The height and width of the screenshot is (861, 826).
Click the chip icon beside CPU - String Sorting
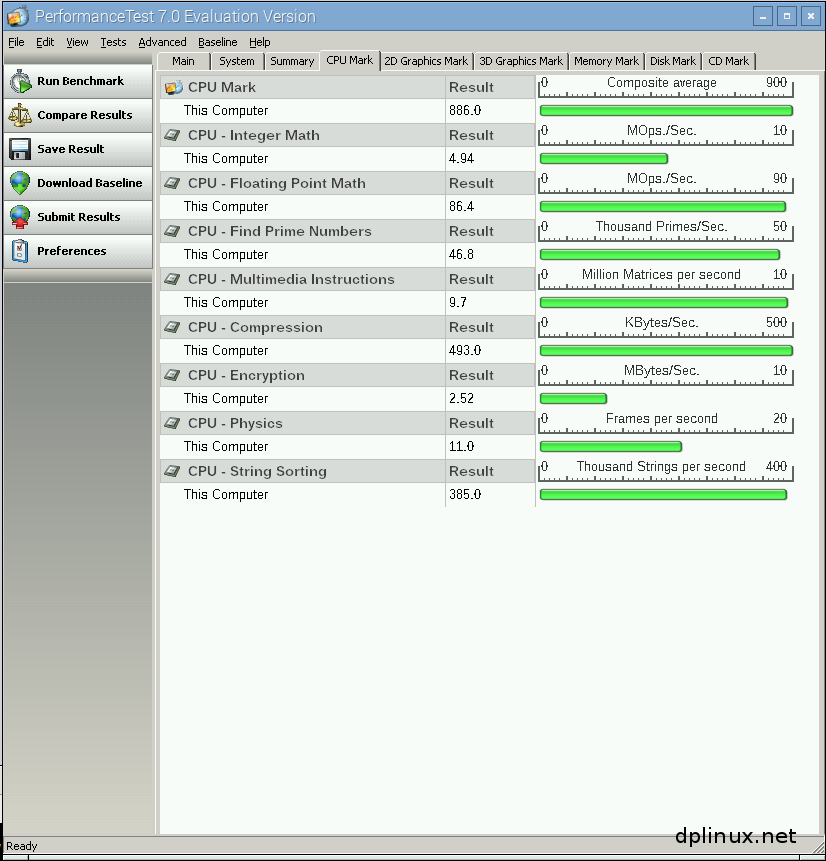coord(172,471)
